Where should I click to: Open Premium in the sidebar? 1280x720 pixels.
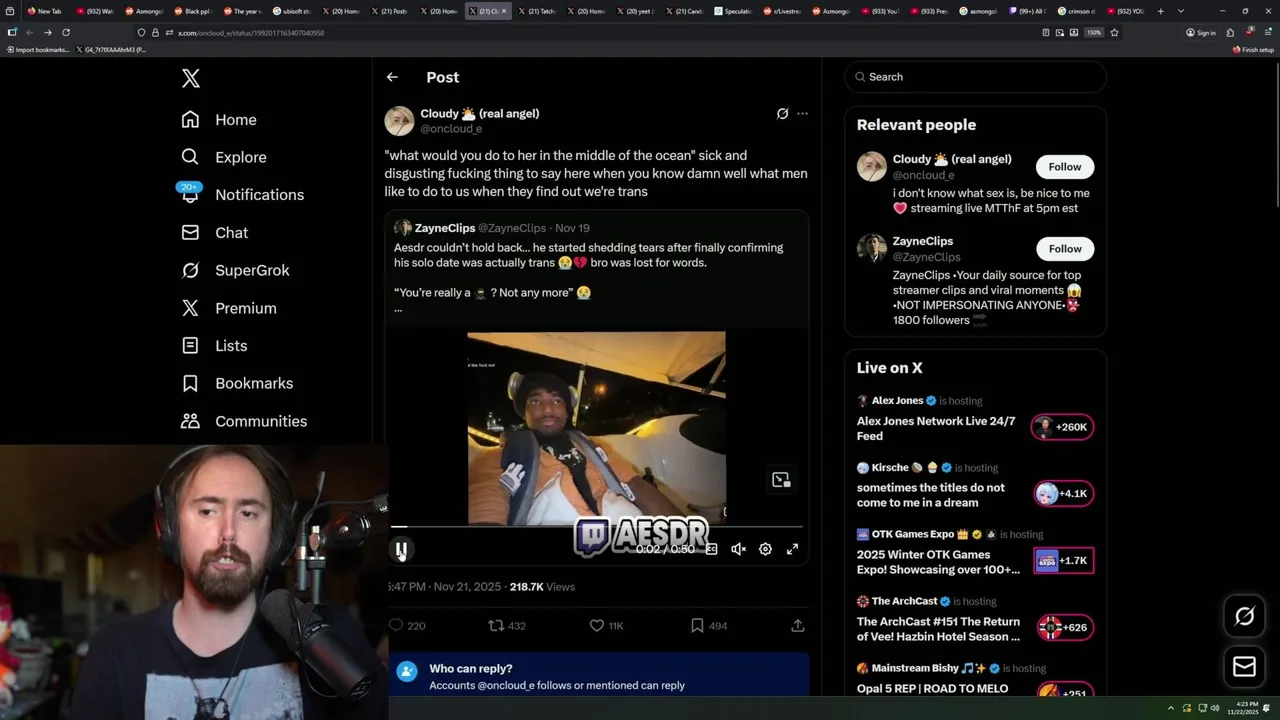pos(228,308)
